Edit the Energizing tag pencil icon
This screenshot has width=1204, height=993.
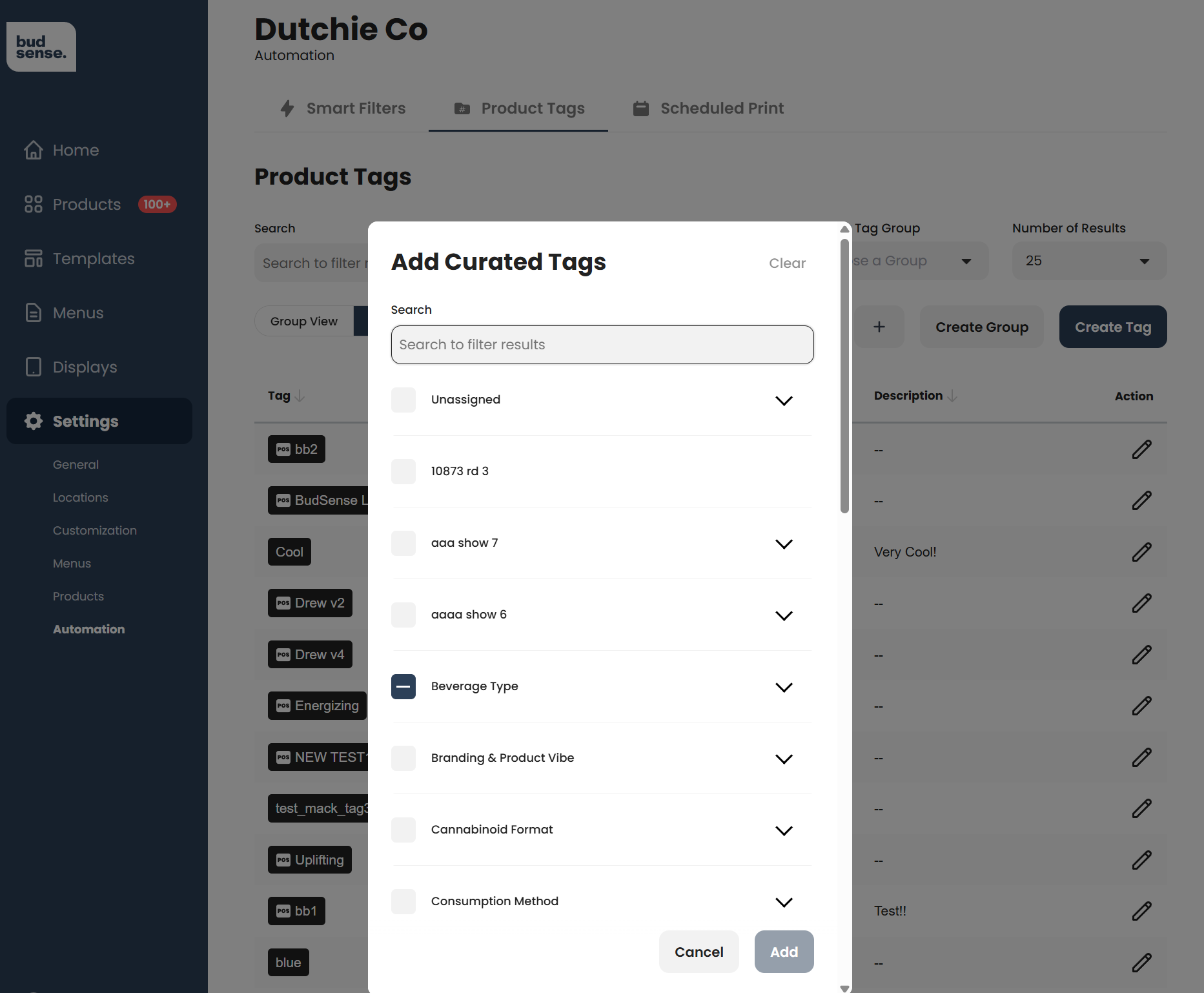pyautogui.click(x=1141, y=706)
